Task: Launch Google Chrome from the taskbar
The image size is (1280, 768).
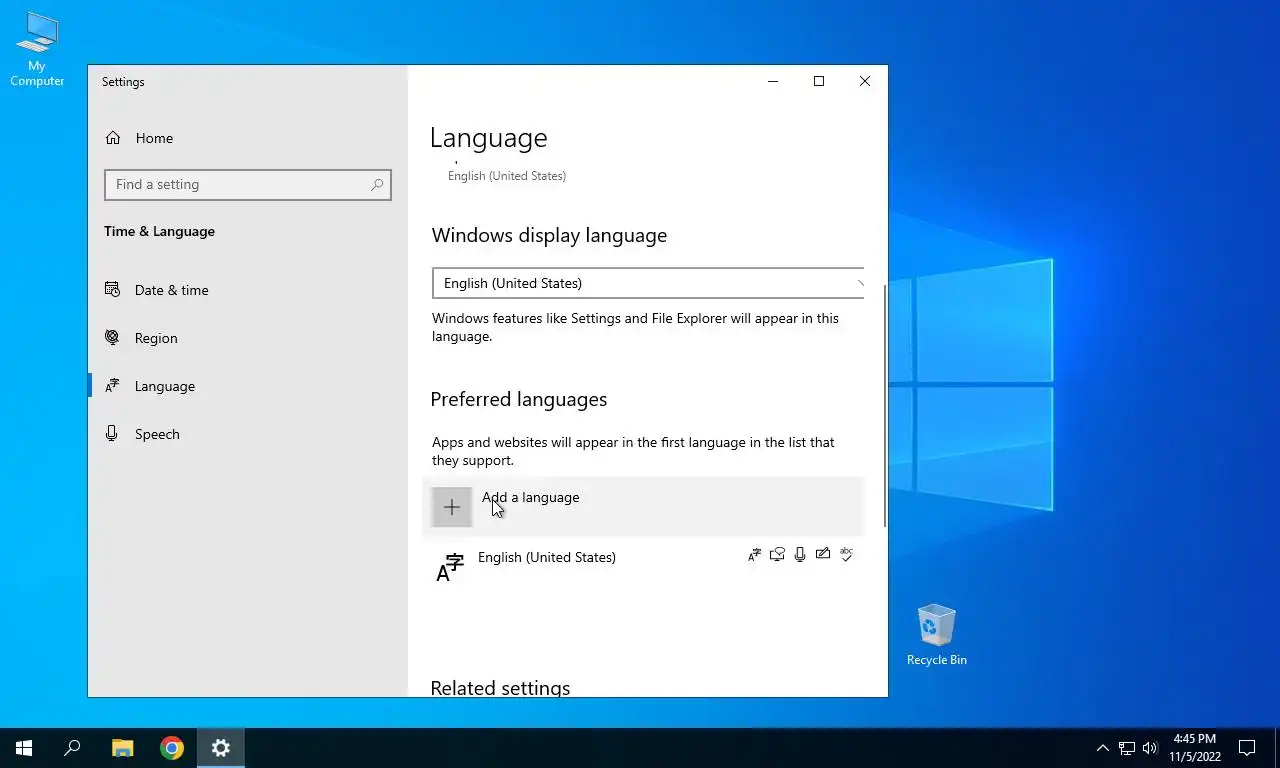Action: [x=172, y=748]
